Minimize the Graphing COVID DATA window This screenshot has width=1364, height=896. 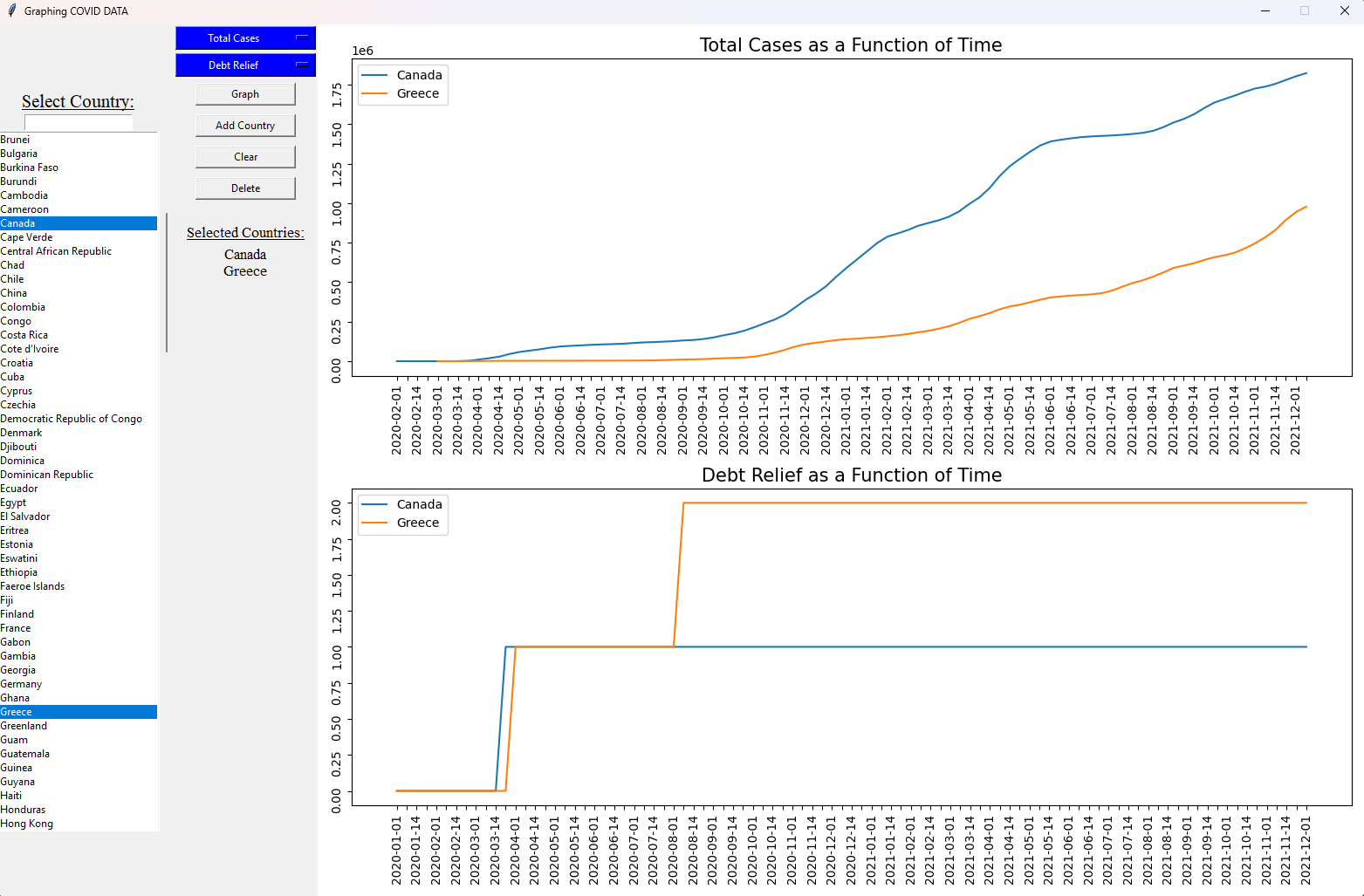[x=1265, y=11]
